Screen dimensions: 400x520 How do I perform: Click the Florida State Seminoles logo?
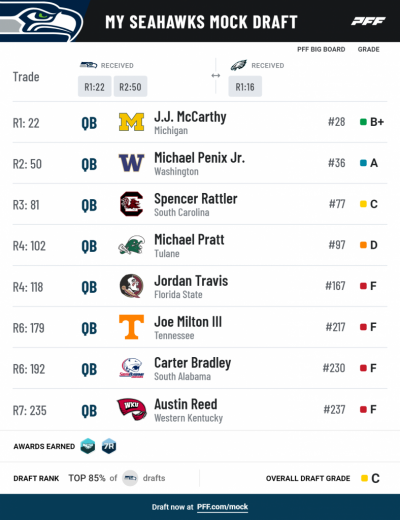point(132,286)
